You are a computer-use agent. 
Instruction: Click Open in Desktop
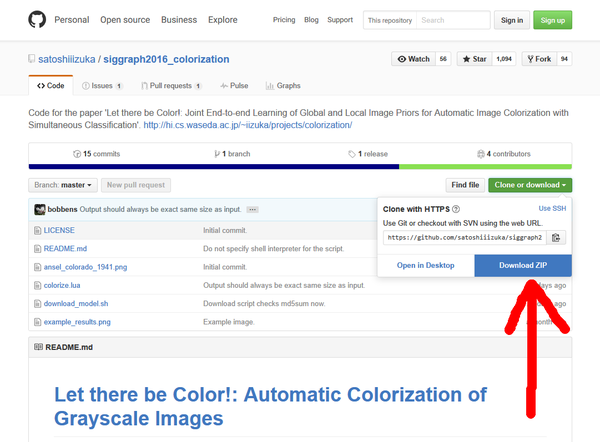(x=426, y=266)
